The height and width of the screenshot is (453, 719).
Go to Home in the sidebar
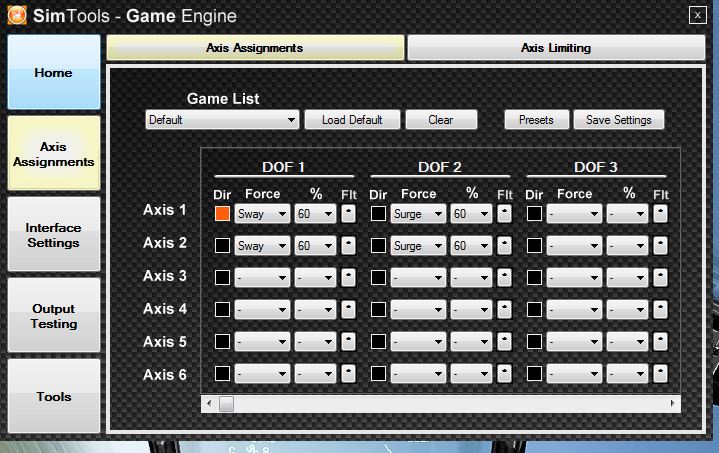[54, 72]
